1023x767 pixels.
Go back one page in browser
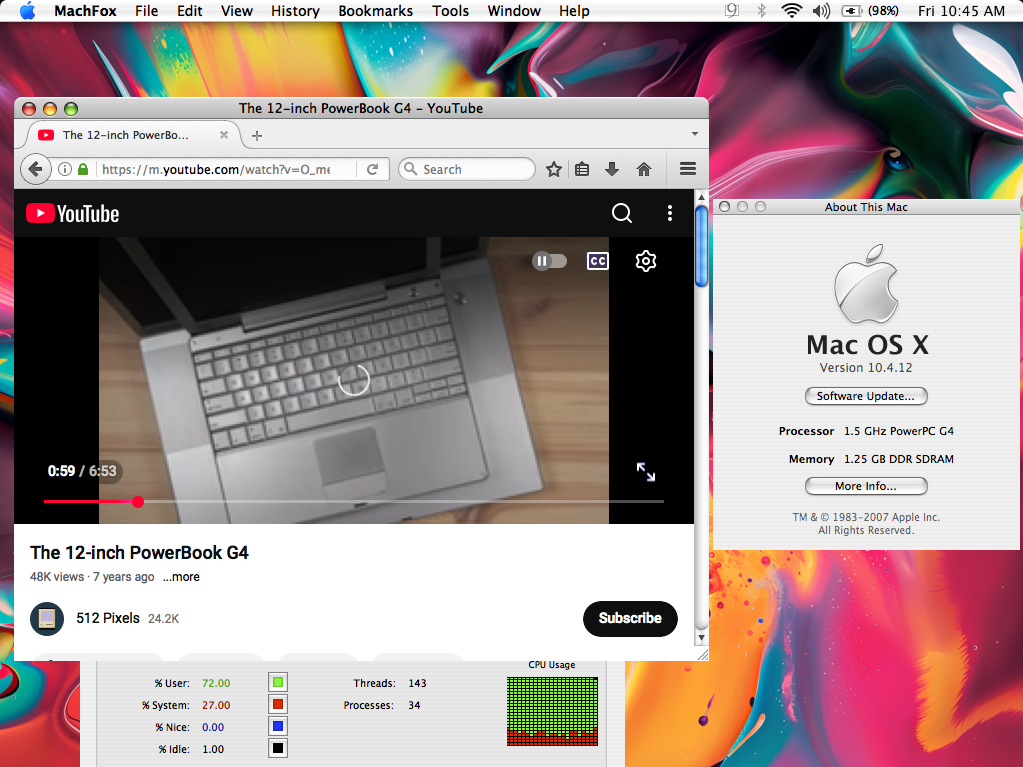(x=36, y=169)
